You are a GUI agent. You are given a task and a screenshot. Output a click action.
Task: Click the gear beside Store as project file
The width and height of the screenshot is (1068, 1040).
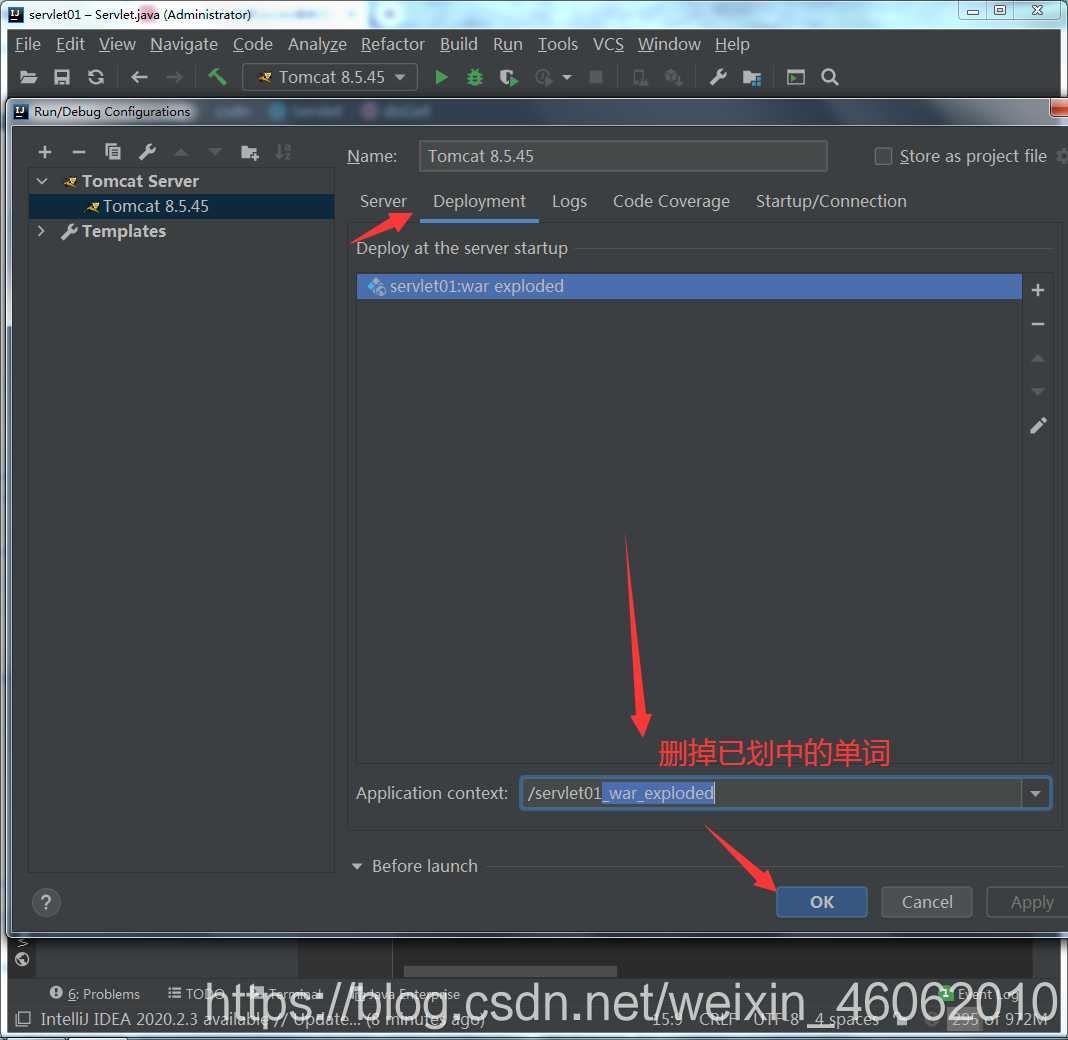(x=1061, y=156)
